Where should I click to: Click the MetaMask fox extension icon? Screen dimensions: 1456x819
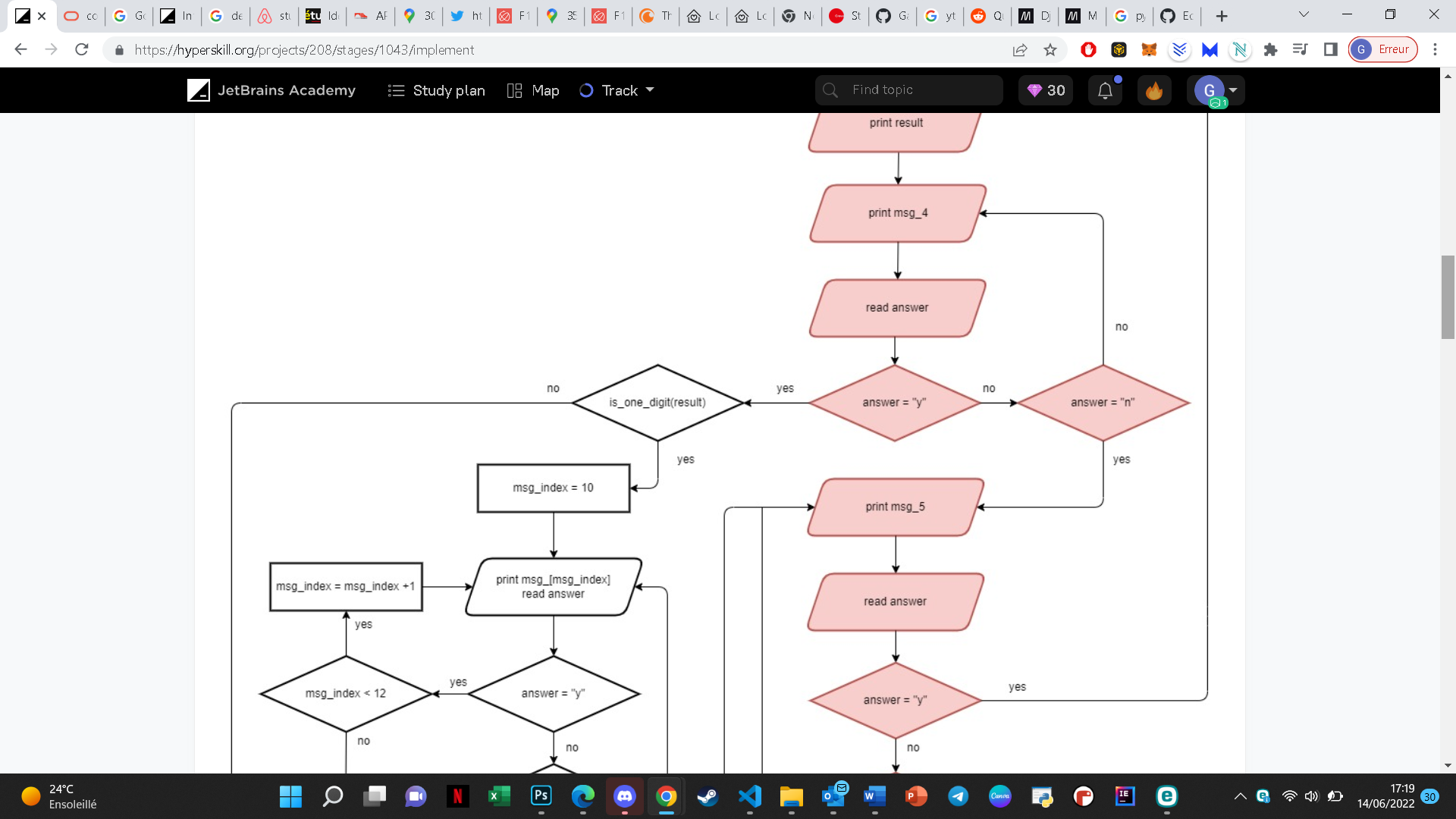point(1149,50)
